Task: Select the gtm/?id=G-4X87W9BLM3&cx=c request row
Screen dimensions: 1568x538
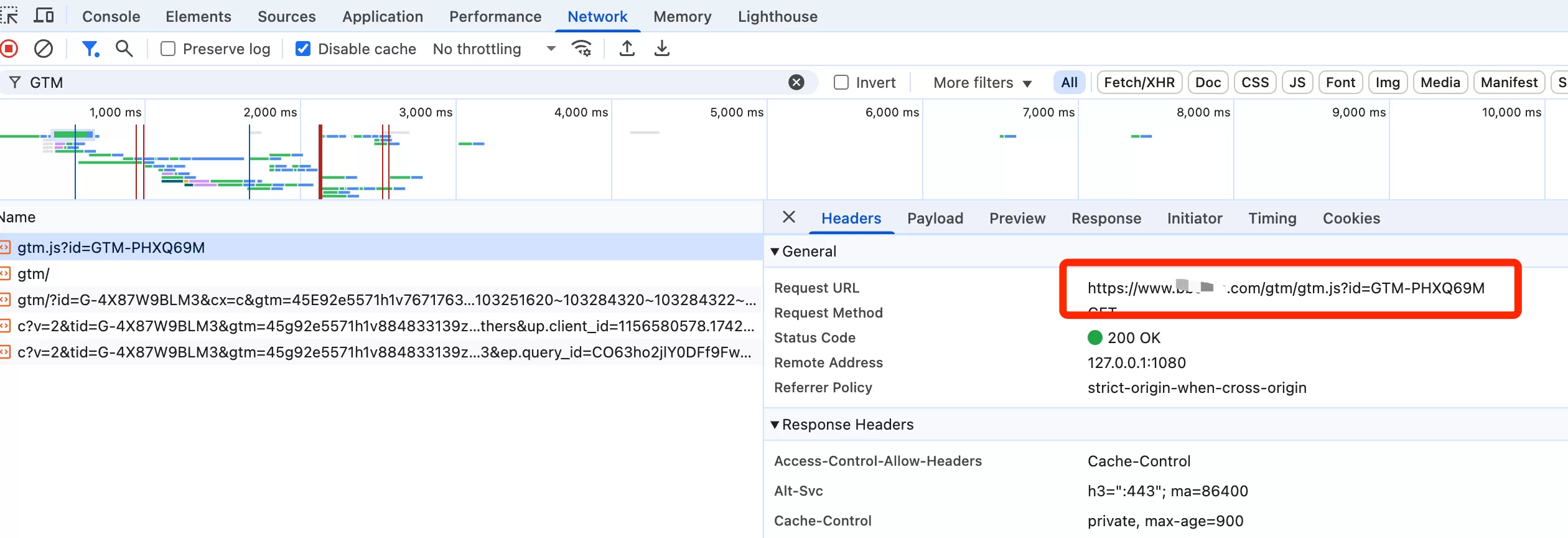Action: [381, 300]
